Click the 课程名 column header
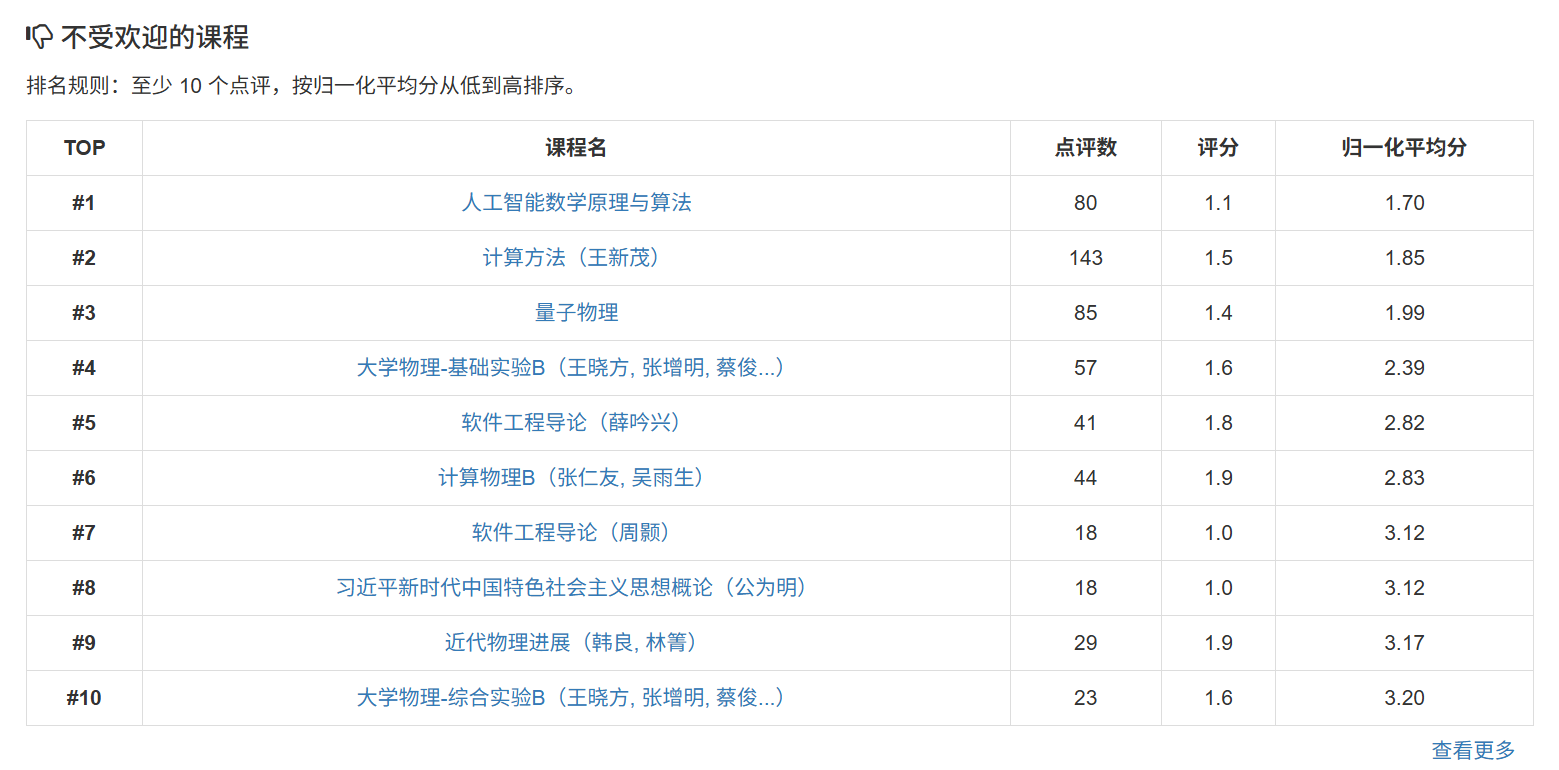Viewport: 1559px width, 770px height. [576, 148]
